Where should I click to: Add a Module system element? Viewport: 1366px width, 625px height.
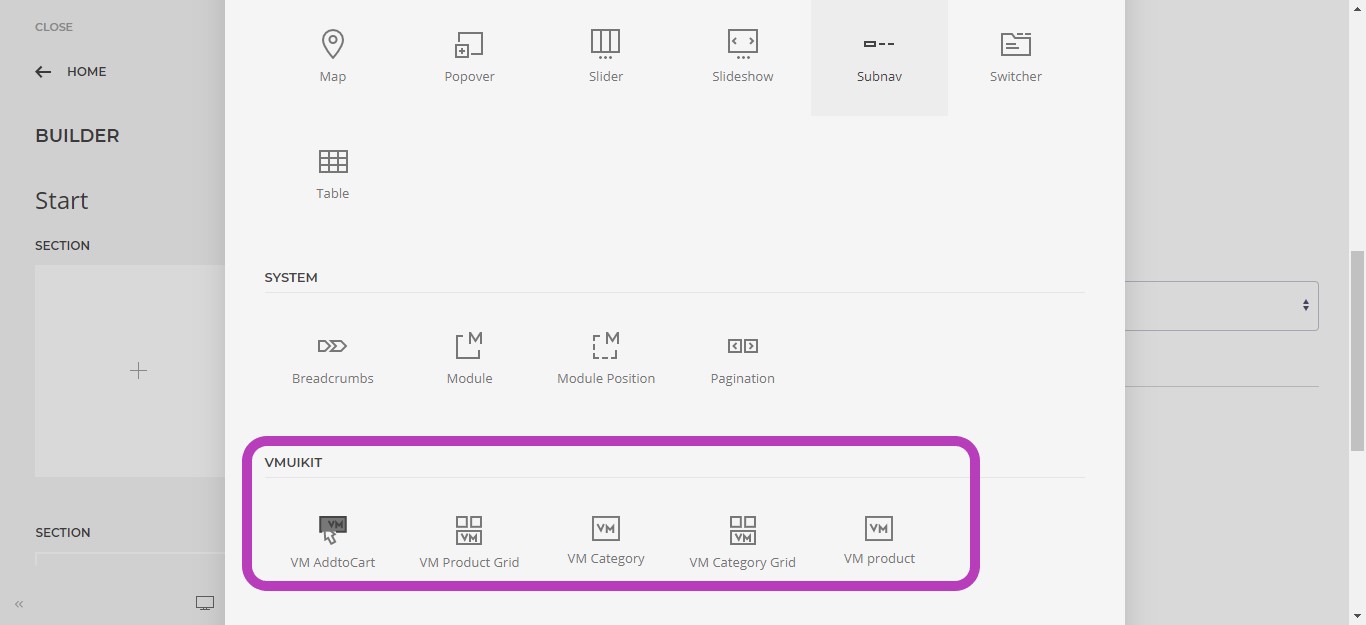[469, 360]
